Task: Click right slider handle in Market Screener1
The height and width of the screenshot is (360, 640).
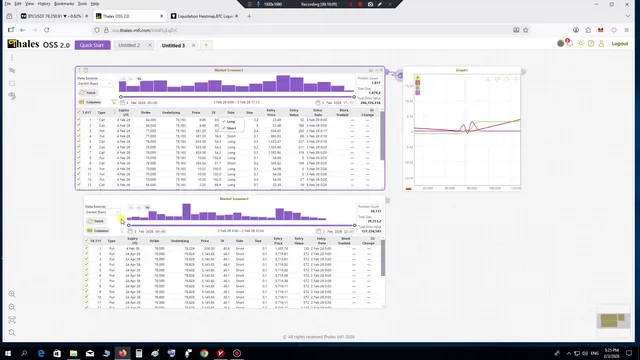Action: [x=354, y=97]
